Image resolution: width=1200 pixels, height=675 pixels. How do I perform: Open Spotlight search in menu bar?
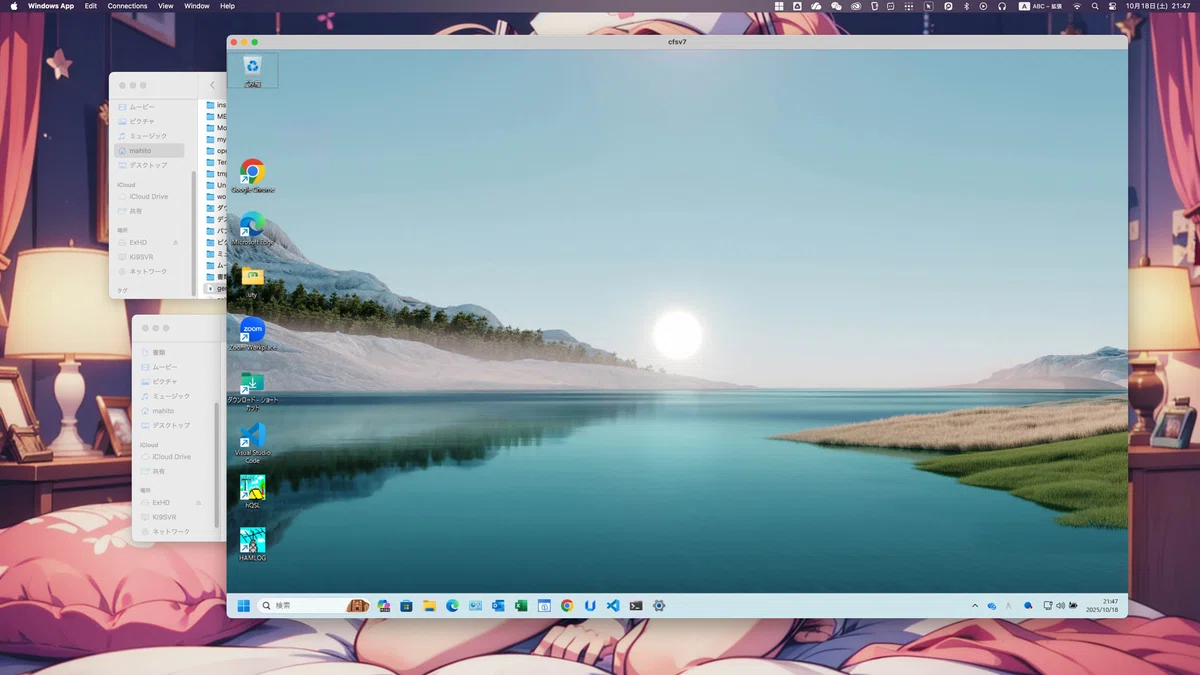1095,6
